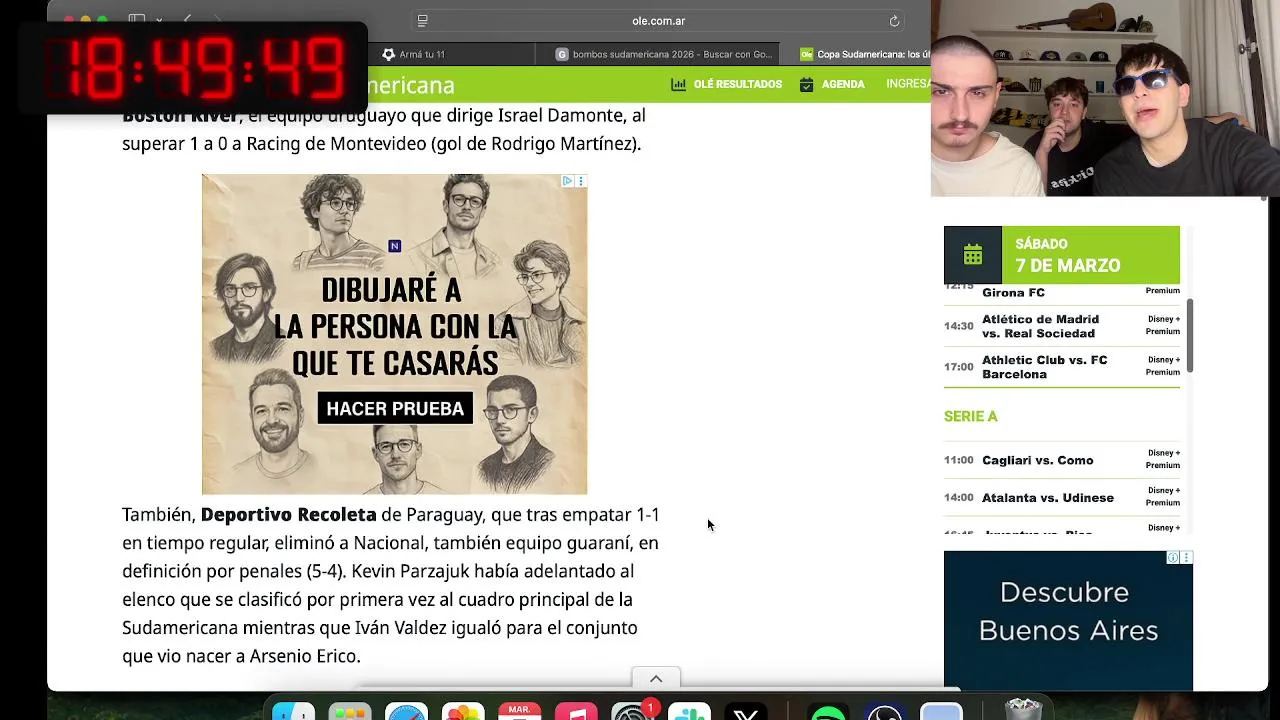Open Launchpad from the Dock
Viewport: 1280px width, 720px height.
tap(350, 712)
